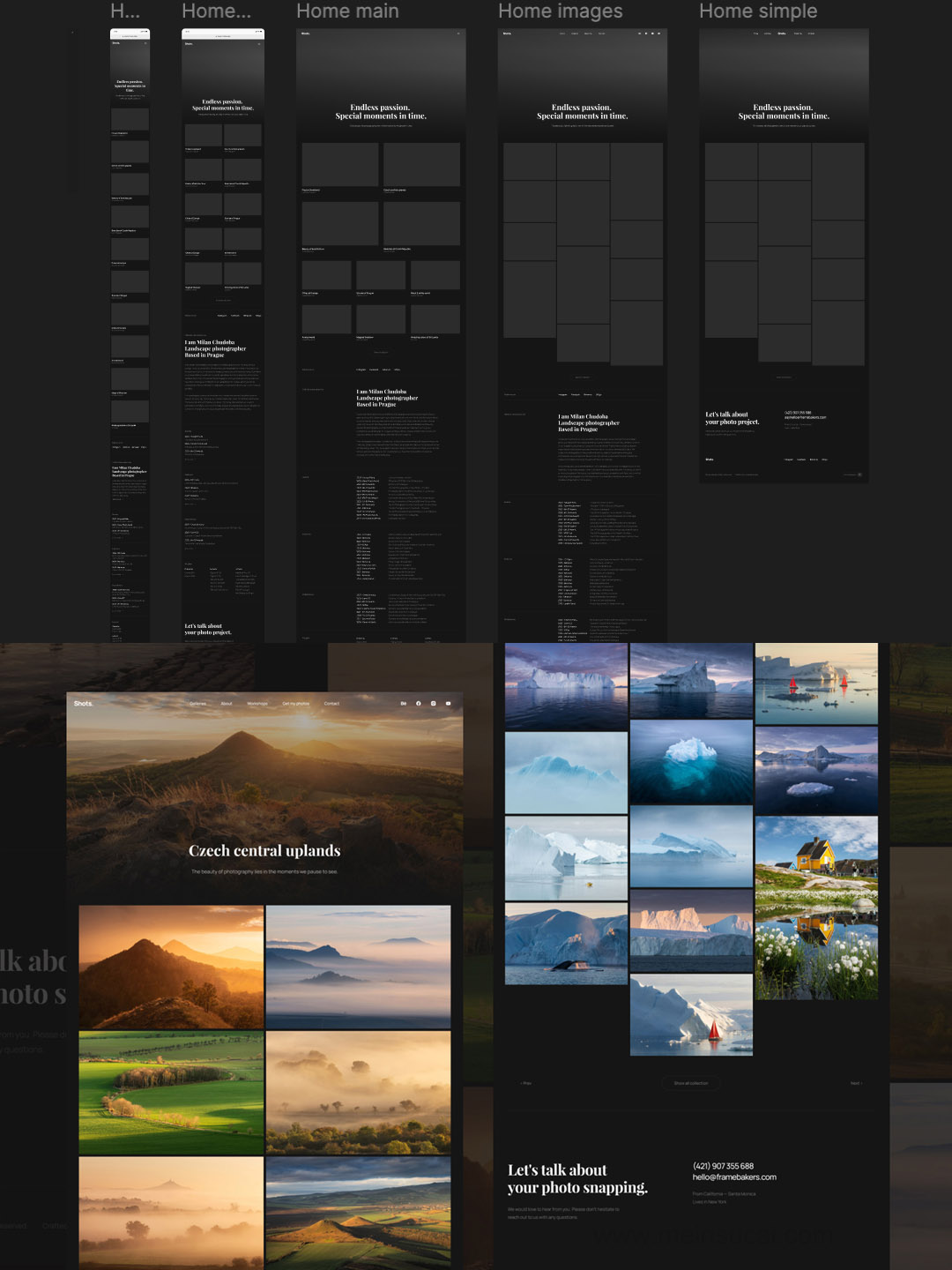Click the Shots. logo in the header
This screenshot has height=1270, width=952.
pyautogui.click(x=83, y=704)
